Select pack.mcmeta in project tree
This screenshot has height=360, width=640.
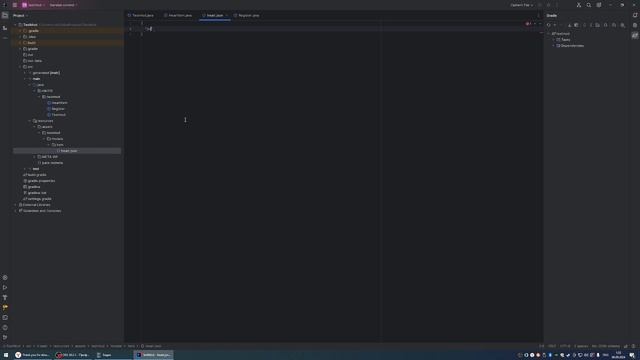point(50,163)
